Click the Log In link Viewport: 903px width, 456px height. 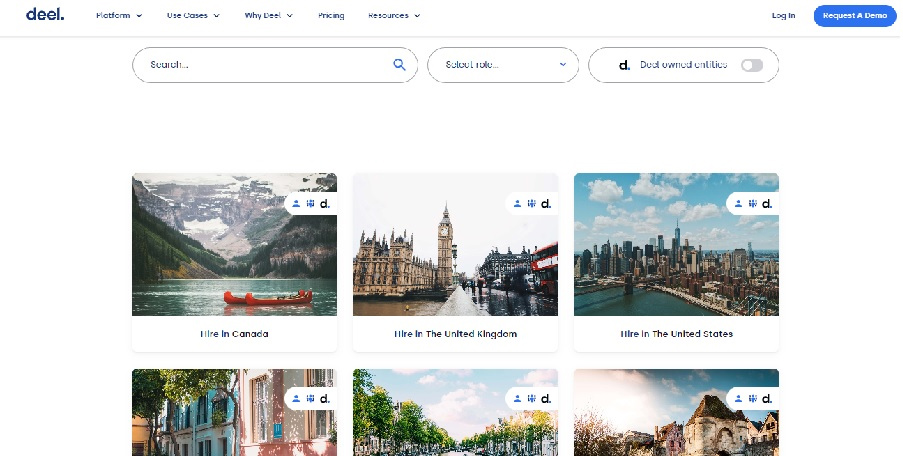click(x=783, y=16)
